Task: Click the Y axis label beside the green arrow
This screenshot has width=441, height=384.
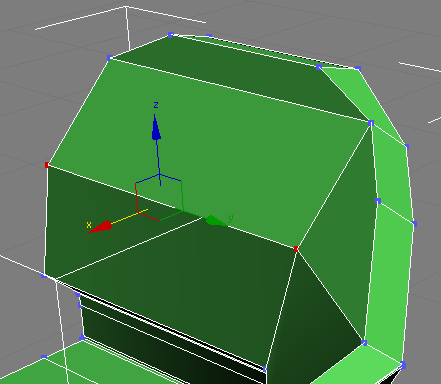Action: point(231,219)
